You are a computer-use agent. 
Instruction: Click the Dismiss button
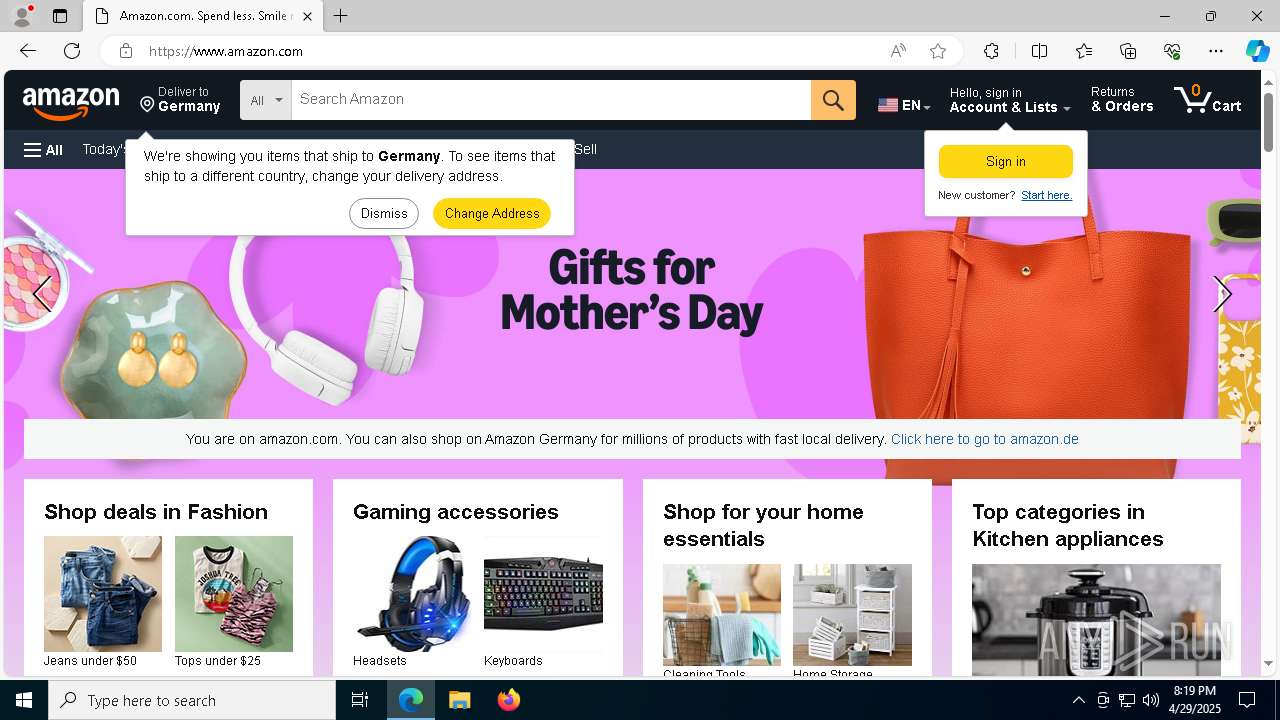pos(384,213)
